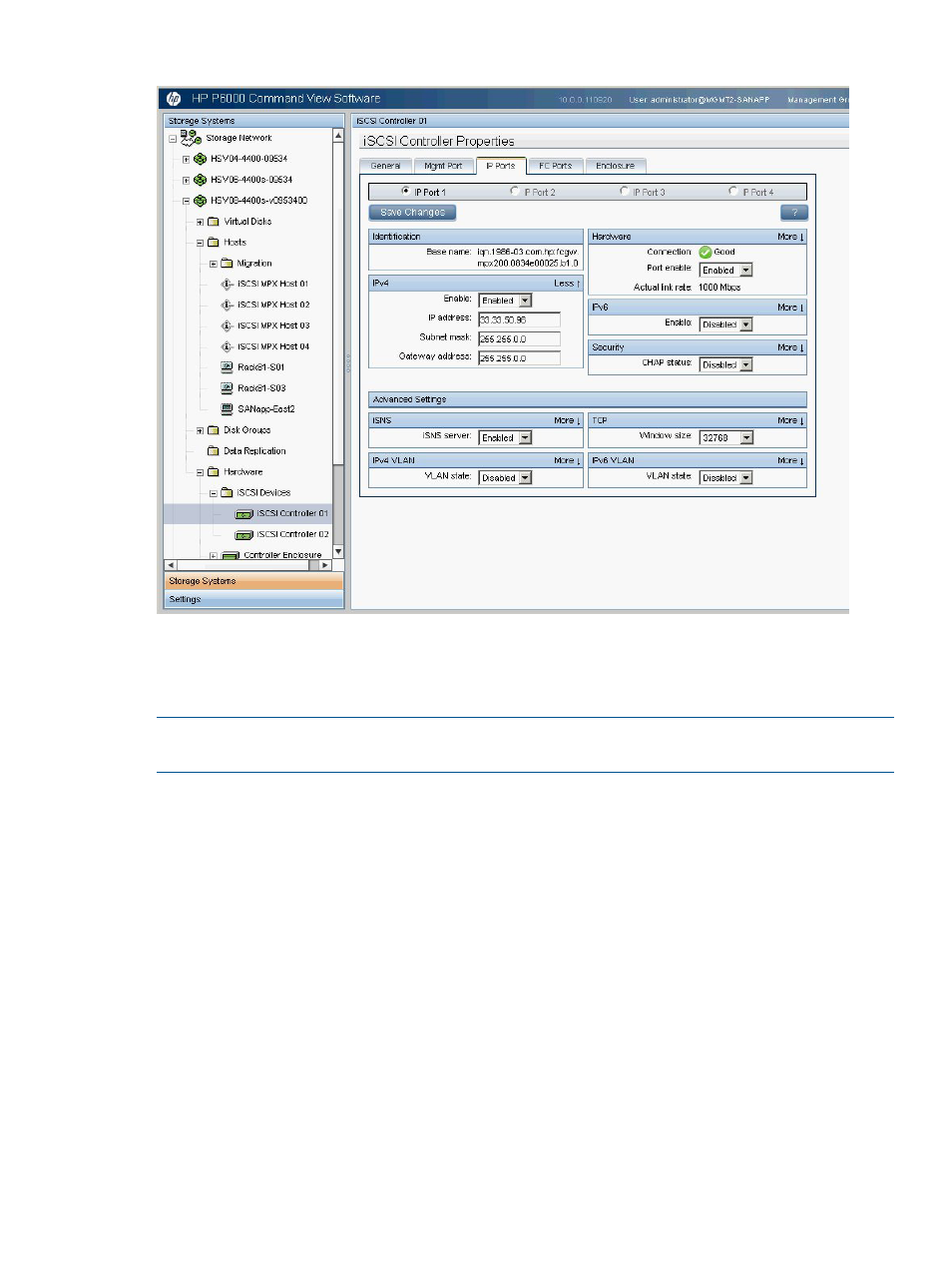Click the Save Changes button
This screenshot has width=952, height=1268.
coord(412,213)
